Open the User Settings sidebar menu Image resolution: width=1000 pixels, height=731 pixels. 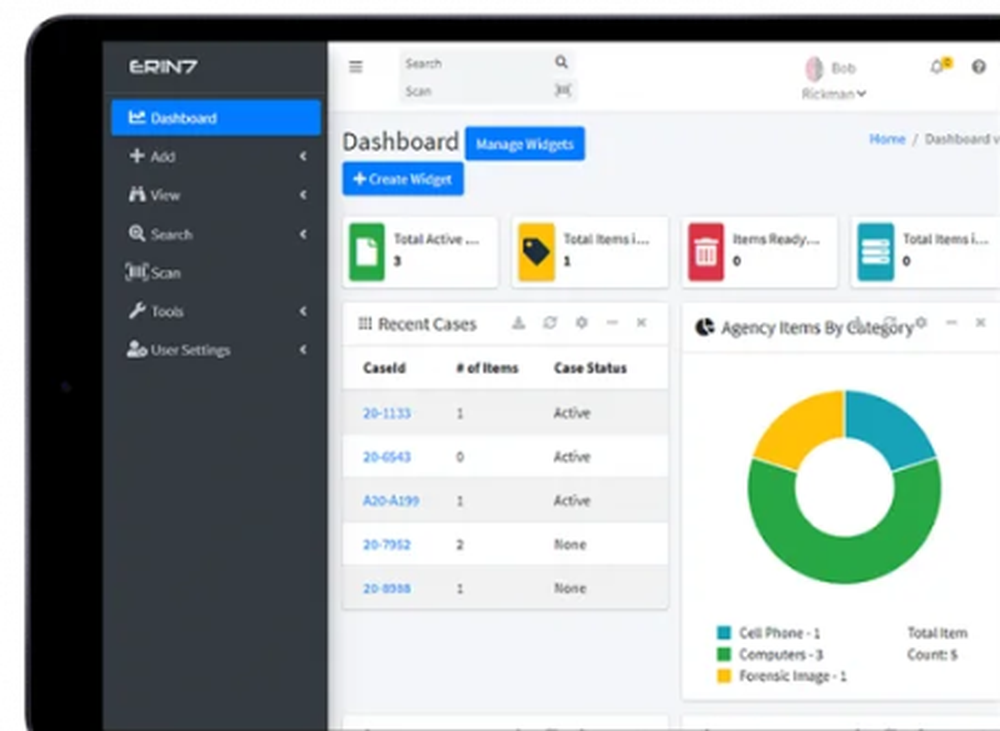(216, 350)
